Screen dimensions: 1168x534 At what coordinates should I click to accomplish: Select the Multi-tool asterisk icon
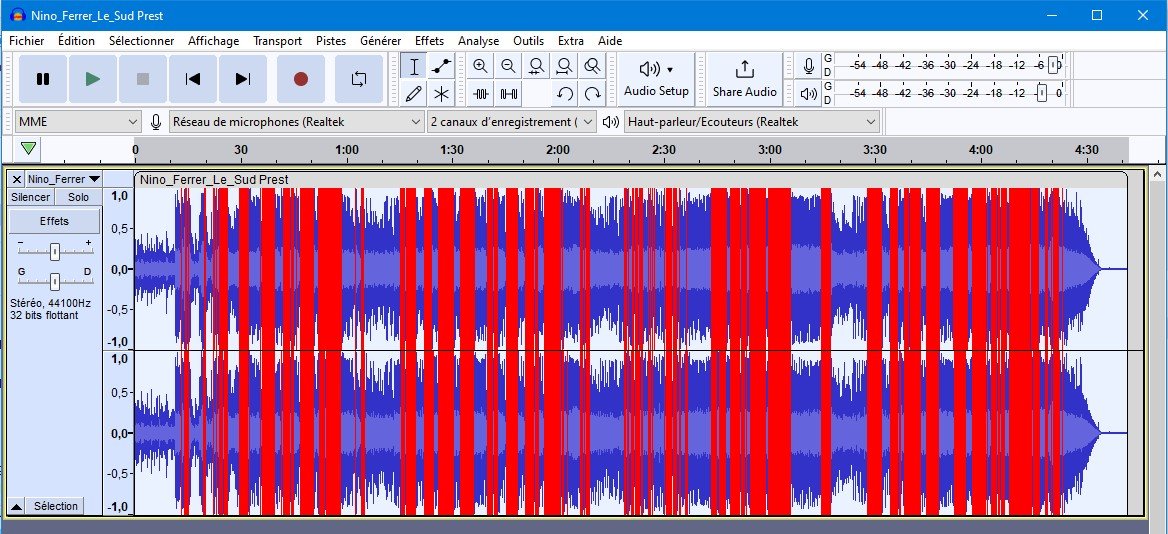click(442, 94)
